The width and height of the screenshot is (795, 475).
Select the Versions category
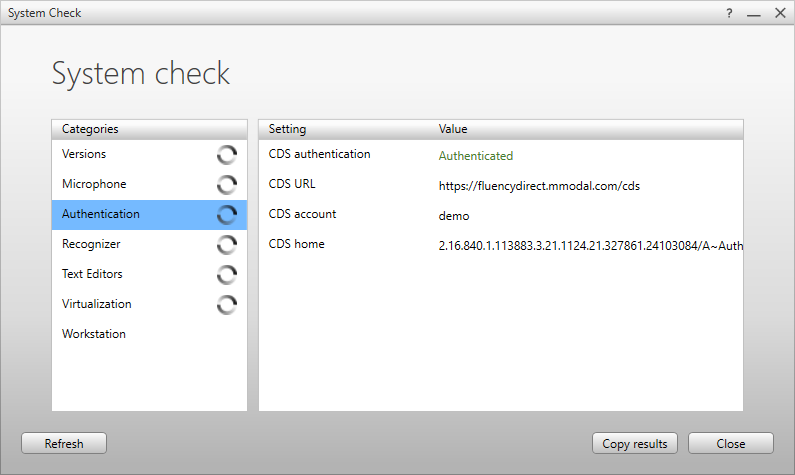[x=84, y=154]
